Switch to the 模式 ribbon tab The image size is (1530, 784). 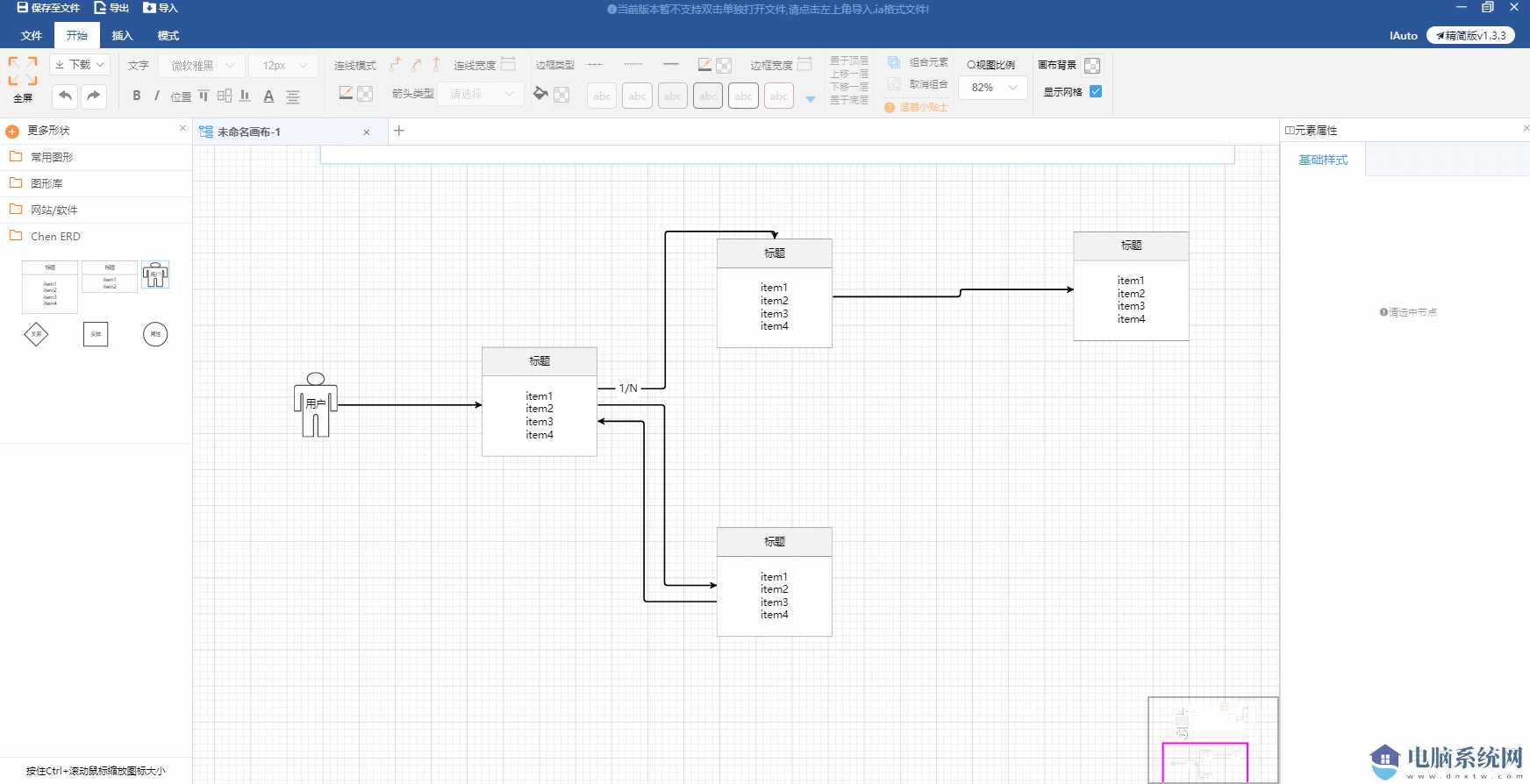click(168, 36)
